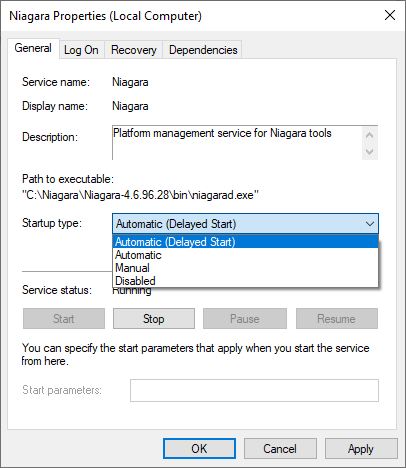Click the Niagara display name value
Viewport: 406px width, 468px height.
click(130, 106)
